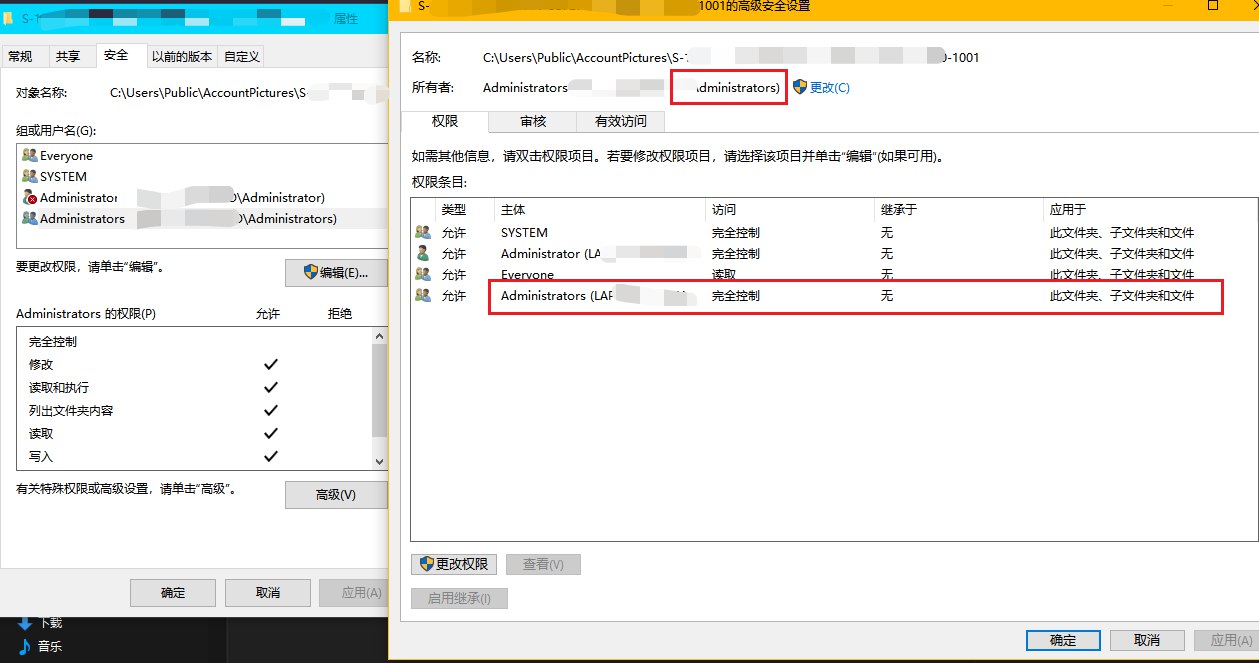Click the 更改权限 button
This screenshot has height=663, width=1259.
[454, 564]
